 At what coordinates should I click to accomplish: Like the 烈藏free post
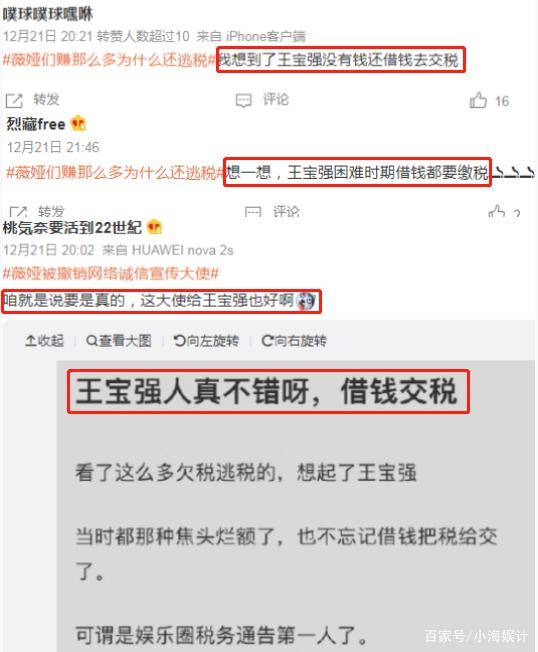point(496,211)
